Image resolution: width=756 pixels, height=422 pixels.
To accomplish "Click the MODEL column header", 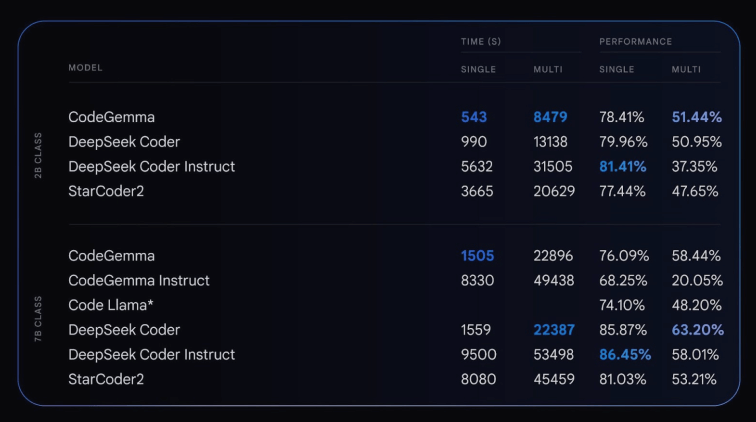I will (85, 68).
